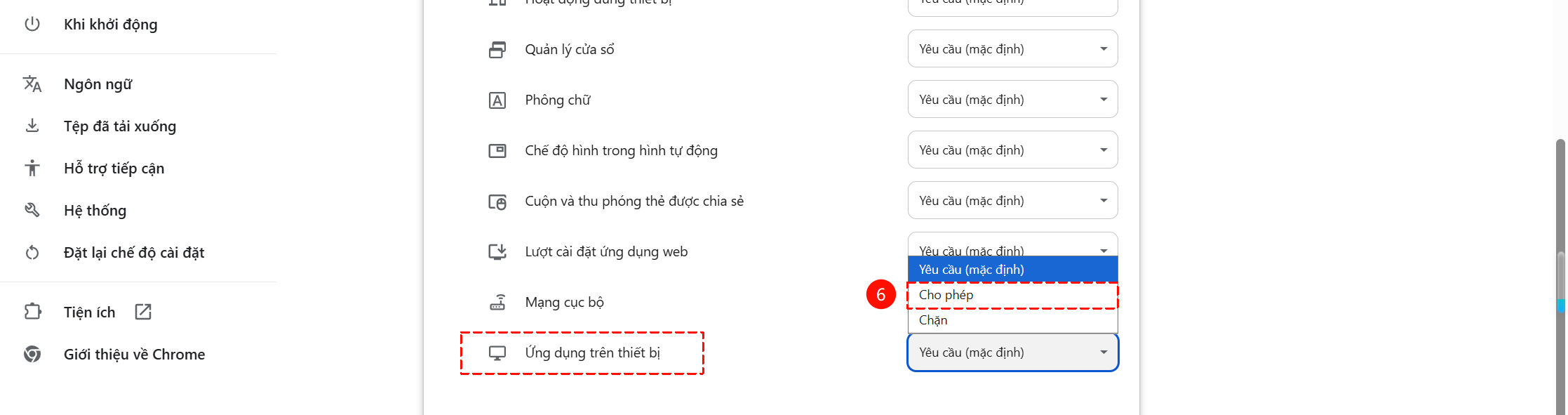The width and height of the screenshot is (1568, 415).
Task: Open the Quản lý cửa sổ permission dropdown
Action: click(1012, 49)
